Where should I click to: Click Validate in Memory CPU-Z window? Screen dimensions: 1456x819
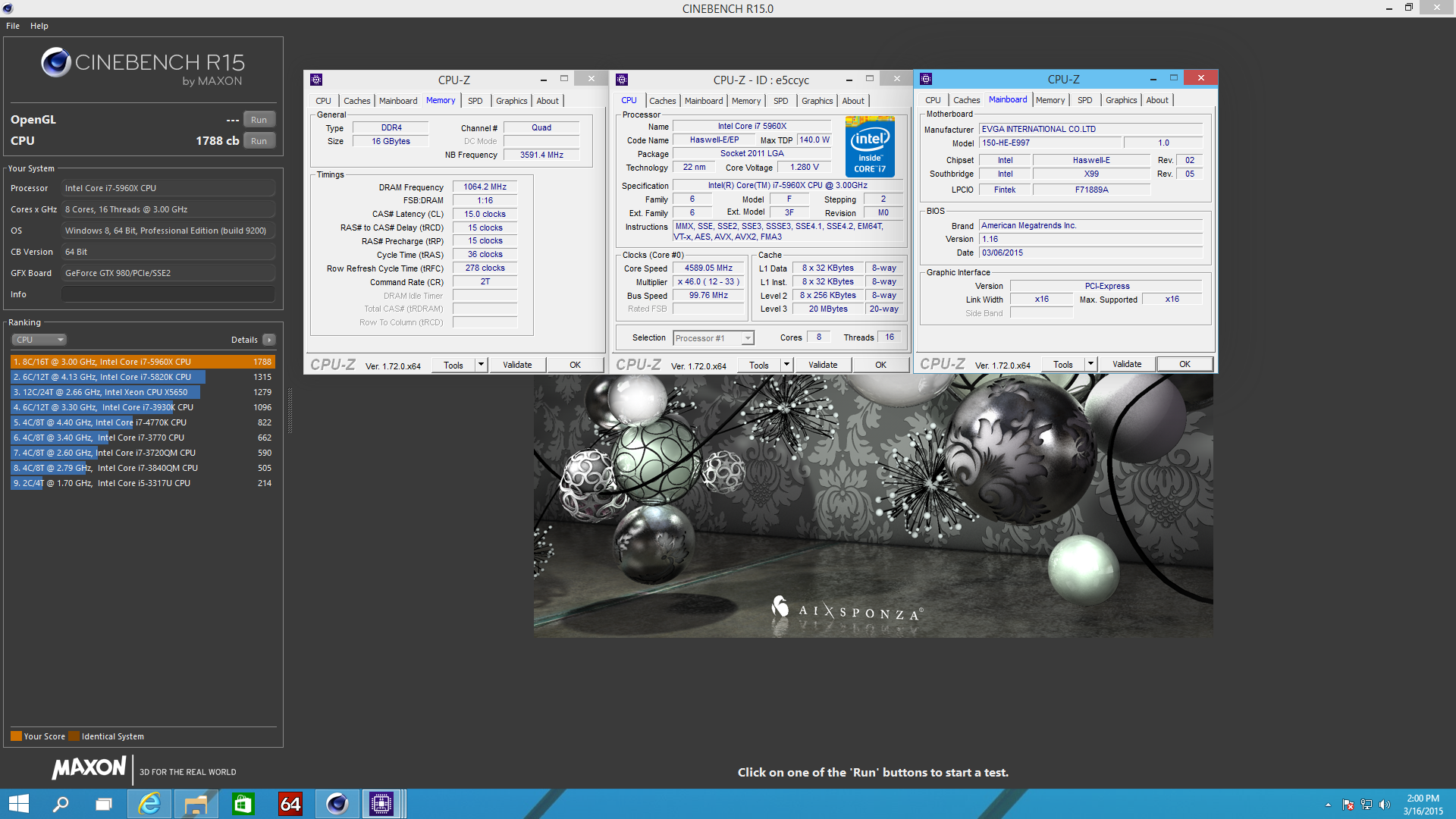tap(517, 365)
